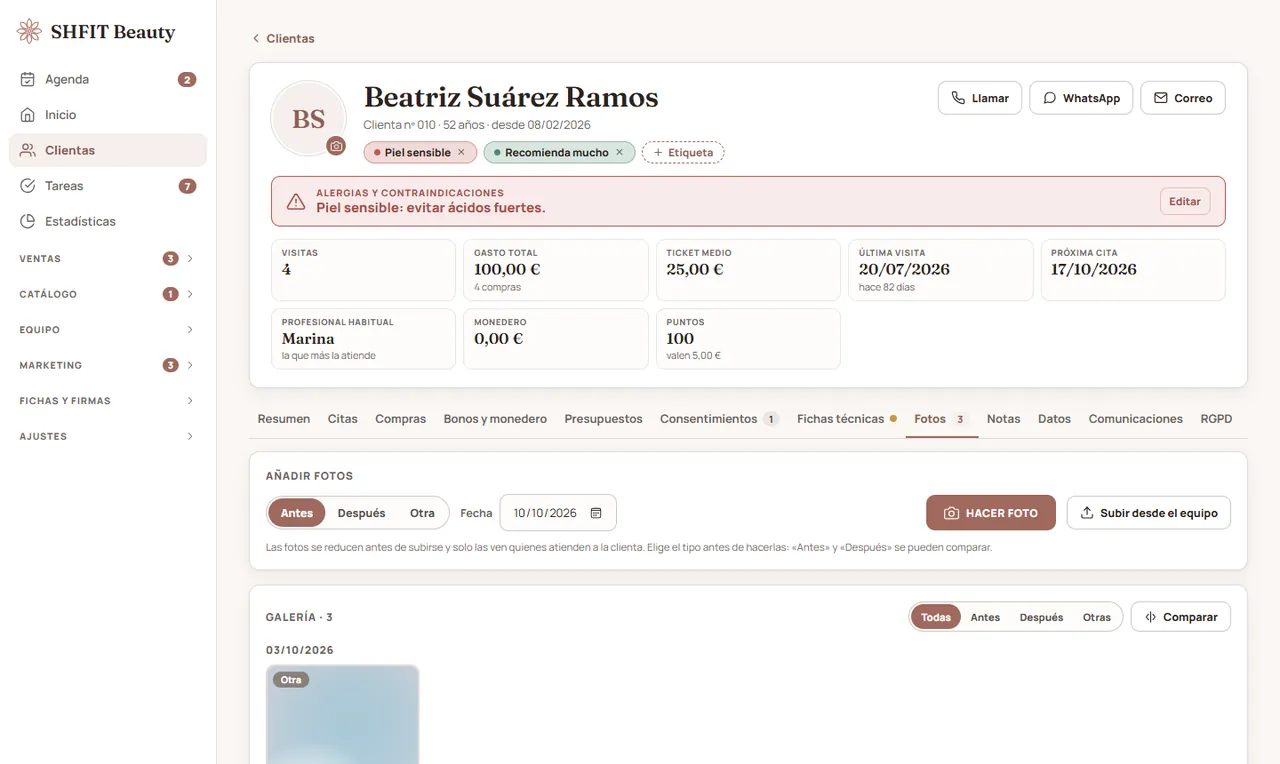Click the Fecha date input field
This screenshot has height=764, width=1280.
558,513
